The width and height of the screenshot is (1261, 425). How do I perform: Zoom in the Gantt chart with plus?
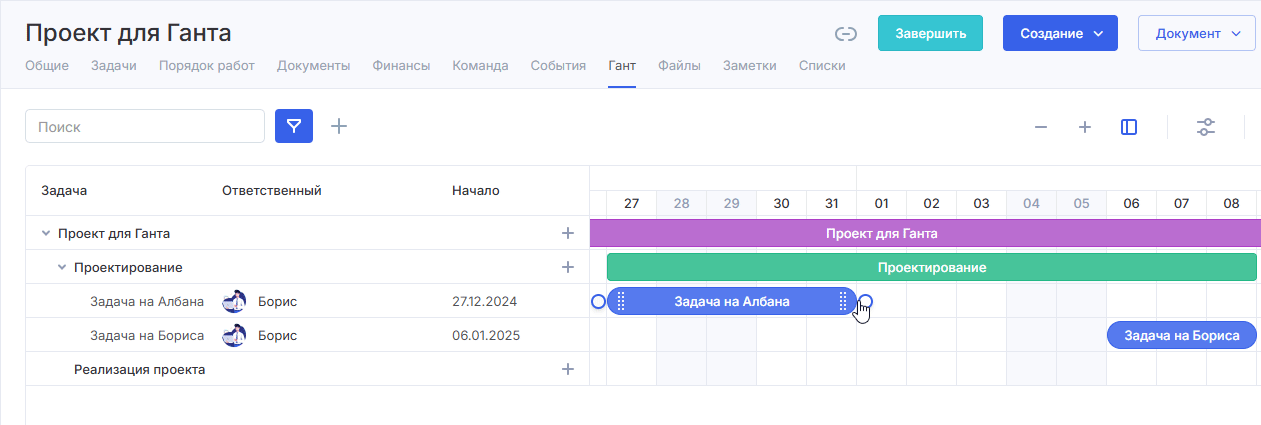click(1085, 127)
